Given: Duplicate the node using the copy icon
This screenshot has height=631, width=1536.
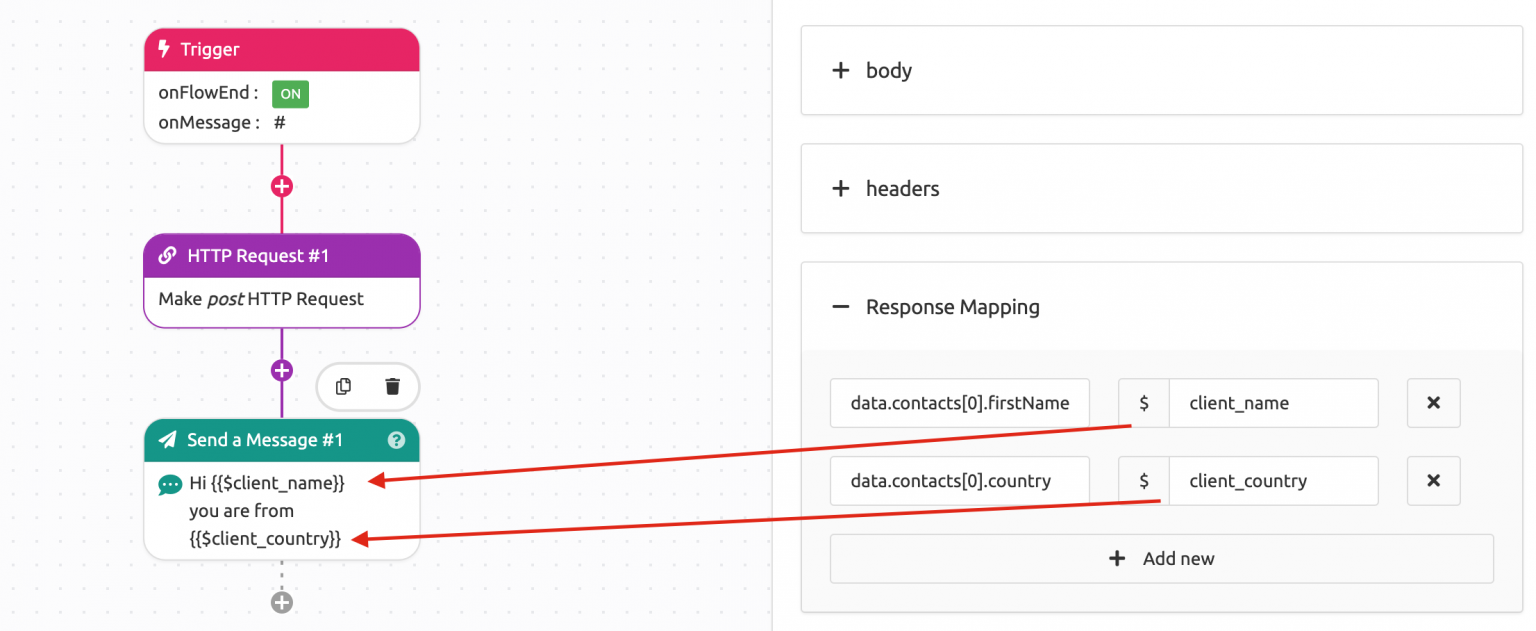Looking at the screenshot, I should coord(344,386).
